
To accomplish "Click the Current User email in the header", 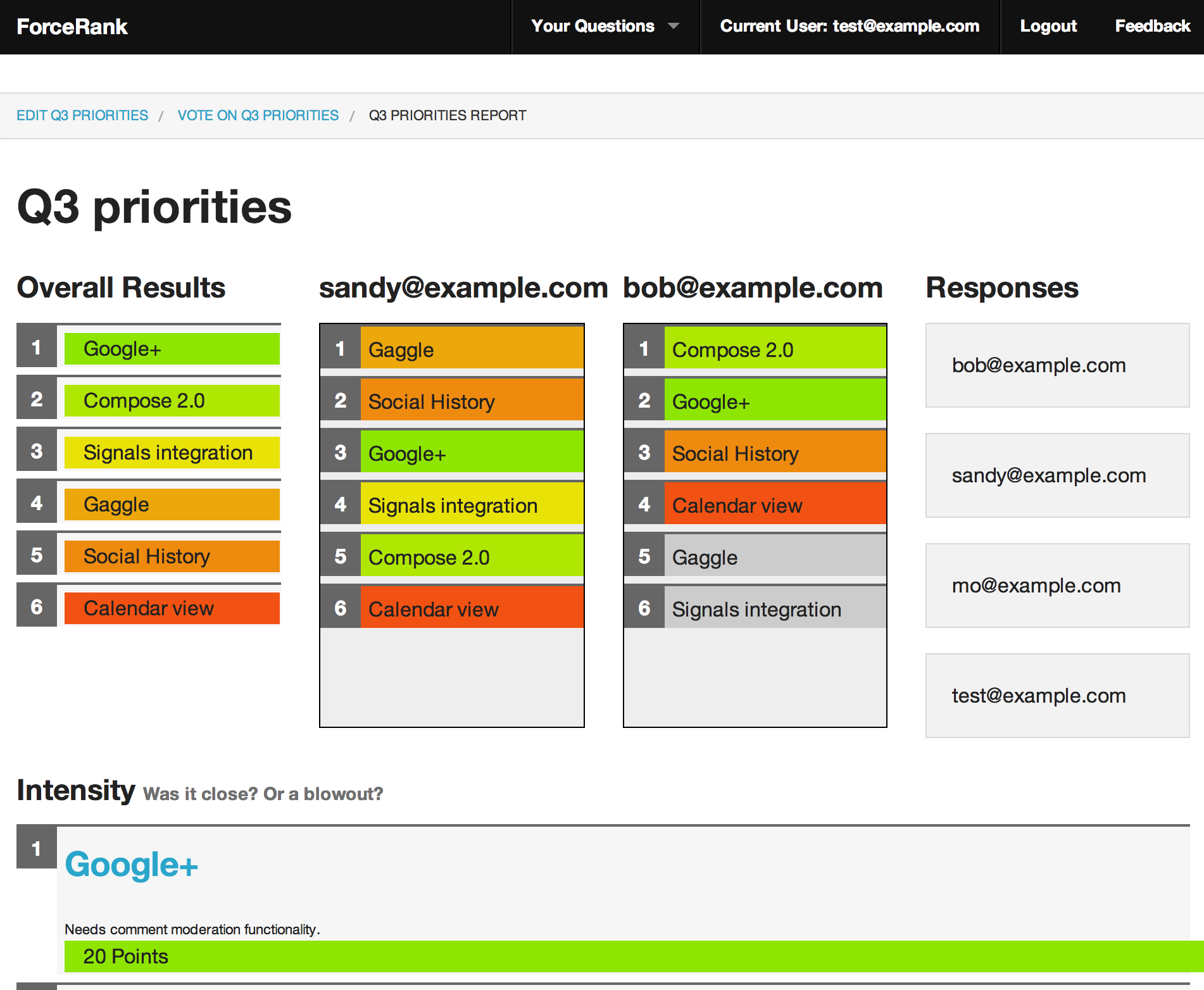I will click(850, 26).
